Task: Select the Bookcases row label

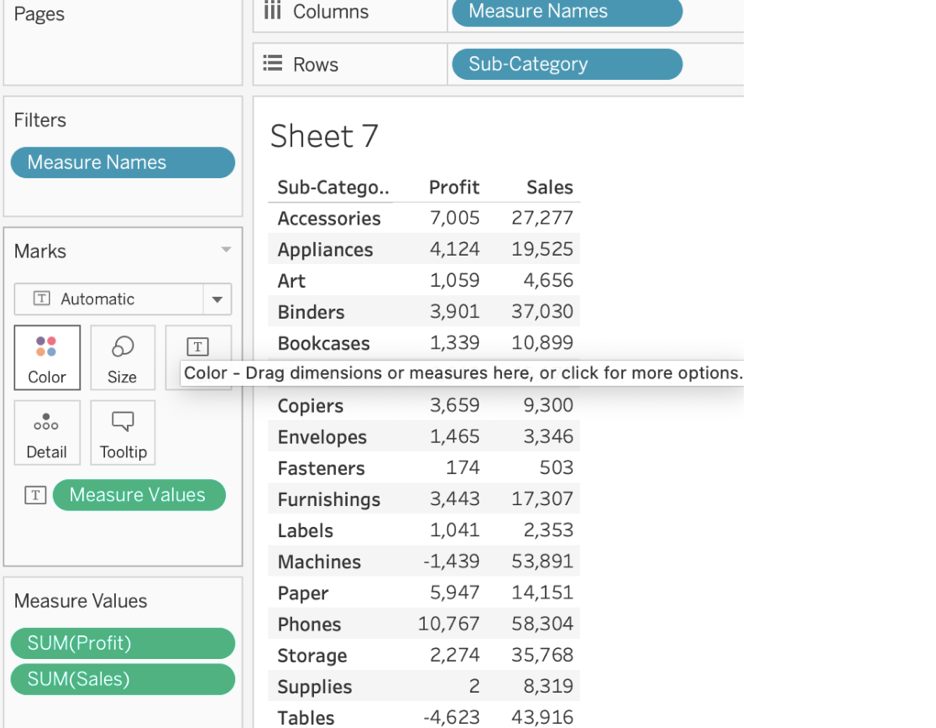Action: 324,343
